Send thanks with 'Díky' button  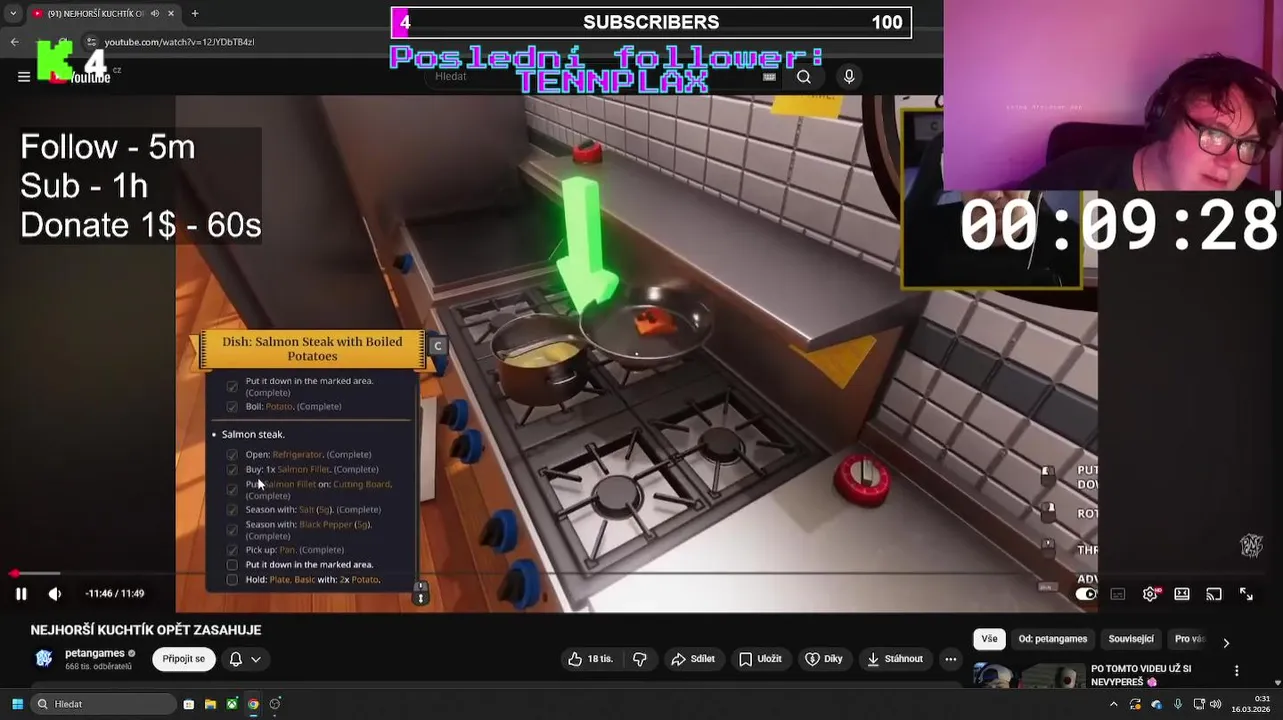[825, 659]
